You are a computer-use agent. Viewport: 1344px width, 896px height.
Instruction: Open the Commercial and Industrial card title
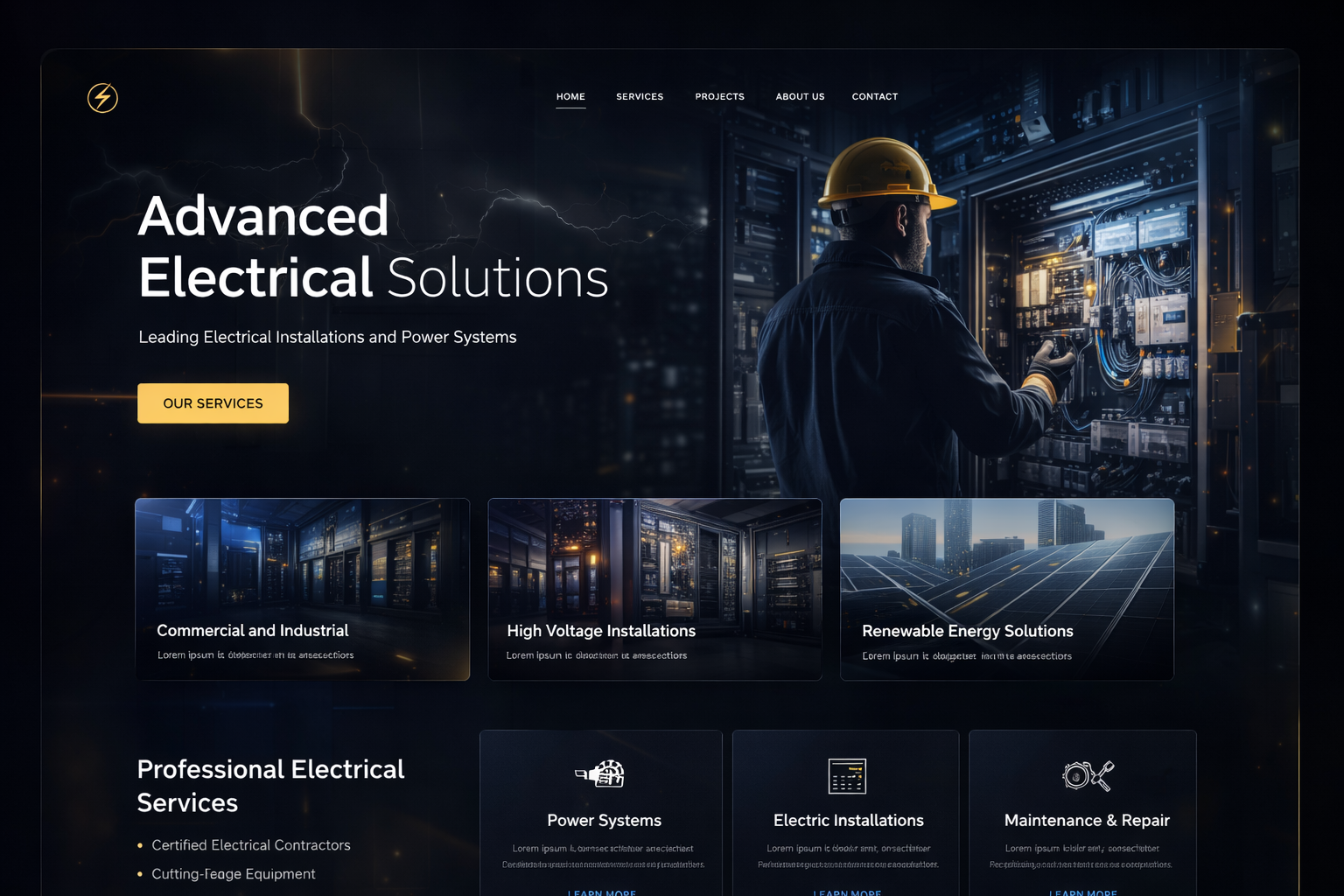coord(252,631)
